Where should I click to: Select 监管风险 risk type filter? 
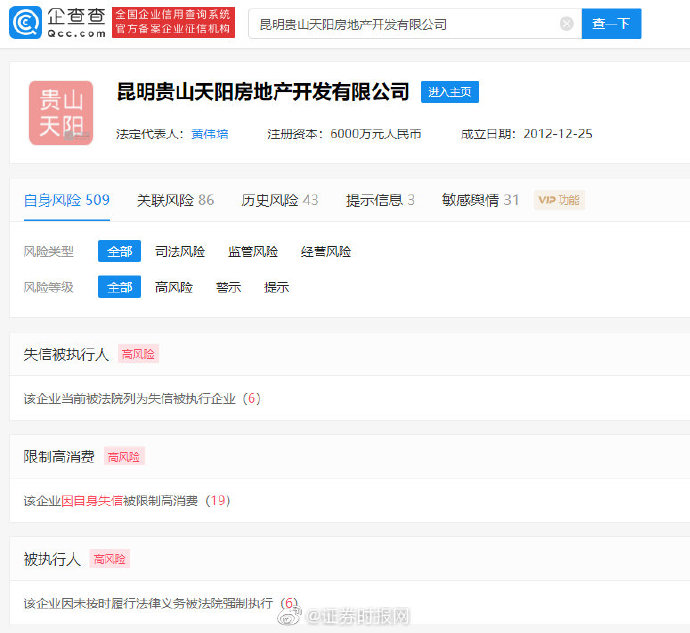(253, 251)
